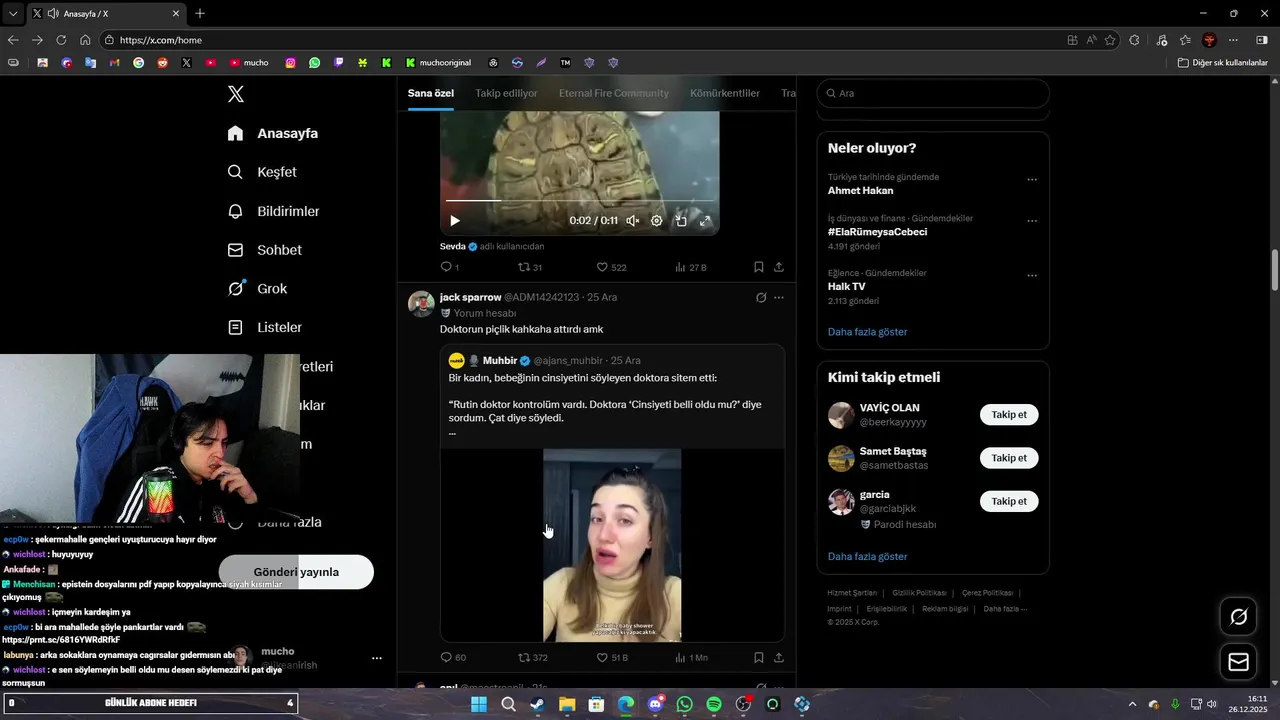Open Gizlilik Politikası footer link
The height and width of the screenshot is (720, 1280).
(919, 593)
